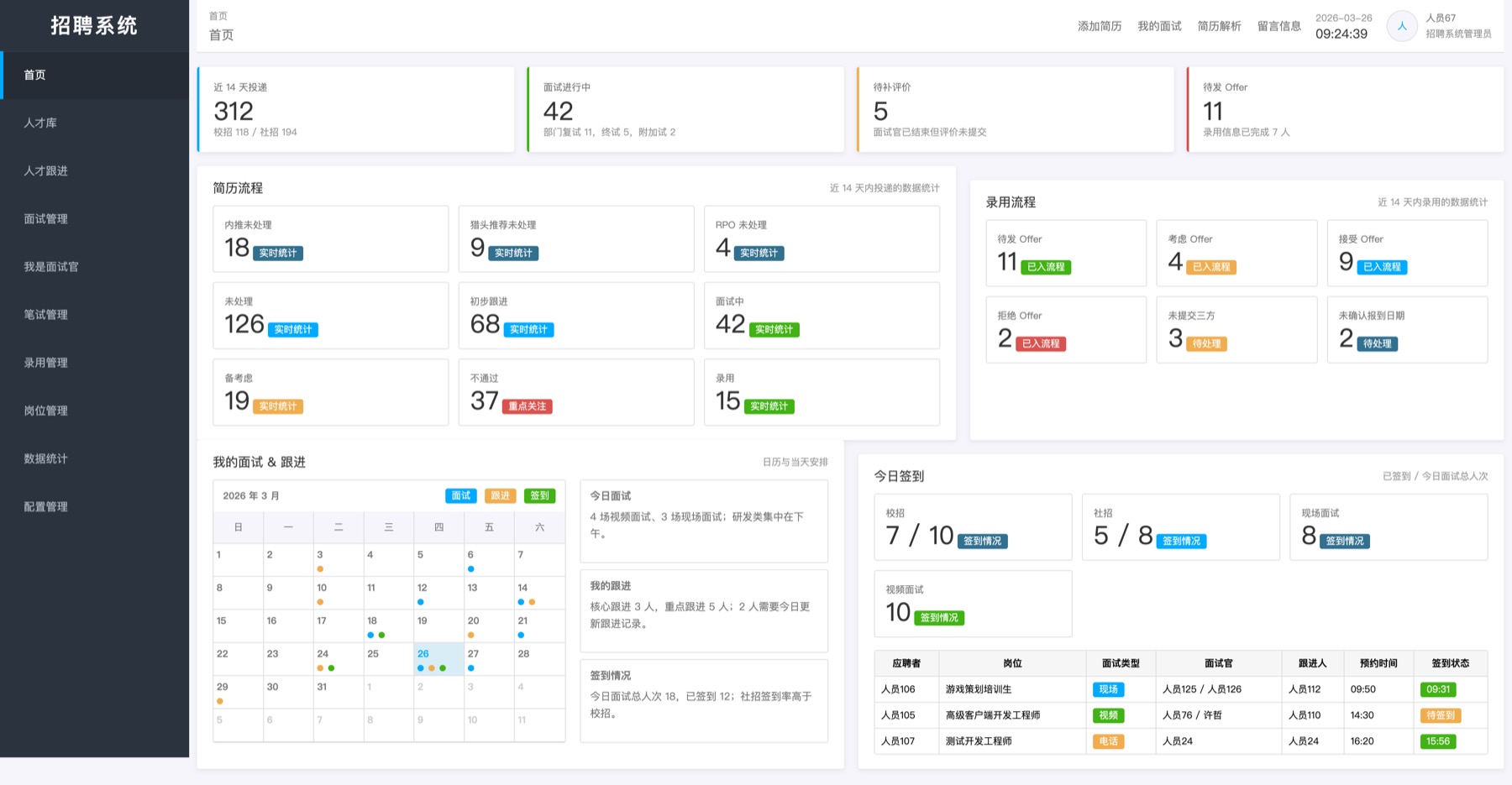Click the 现场 type tag for 人员106
1512x785 pixels.
[1108, 689]
